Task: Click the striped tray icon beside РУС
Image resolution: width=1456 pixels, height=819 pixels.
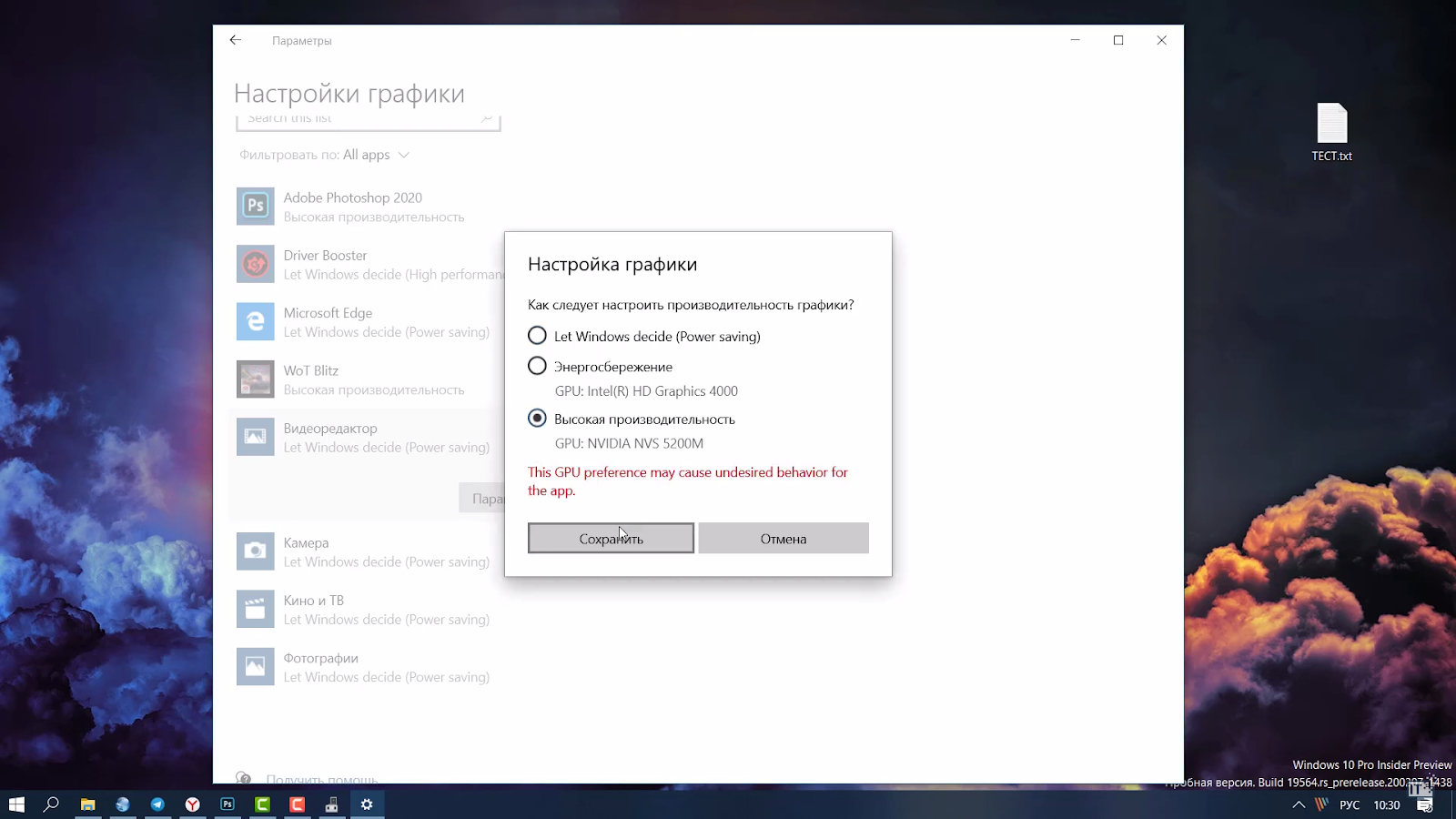Action: tap(1321, 804)
